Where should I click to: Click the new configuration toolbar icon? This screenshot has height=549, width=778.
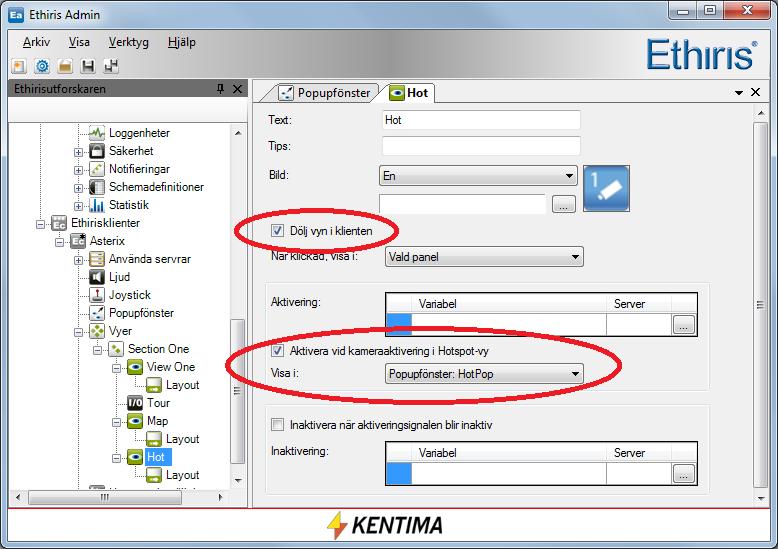coord(18,66)
